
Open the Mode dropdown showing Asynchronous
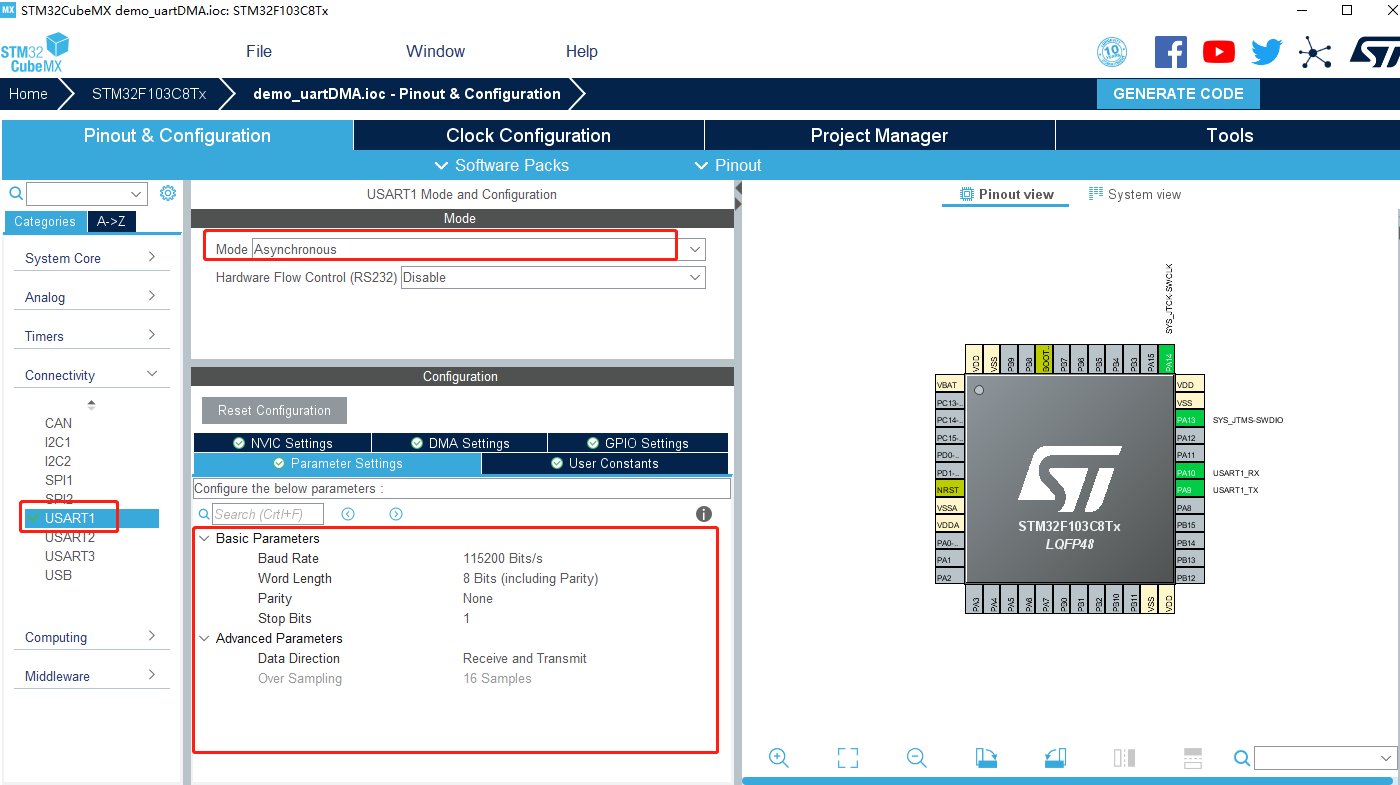click(x=693, y=248)
